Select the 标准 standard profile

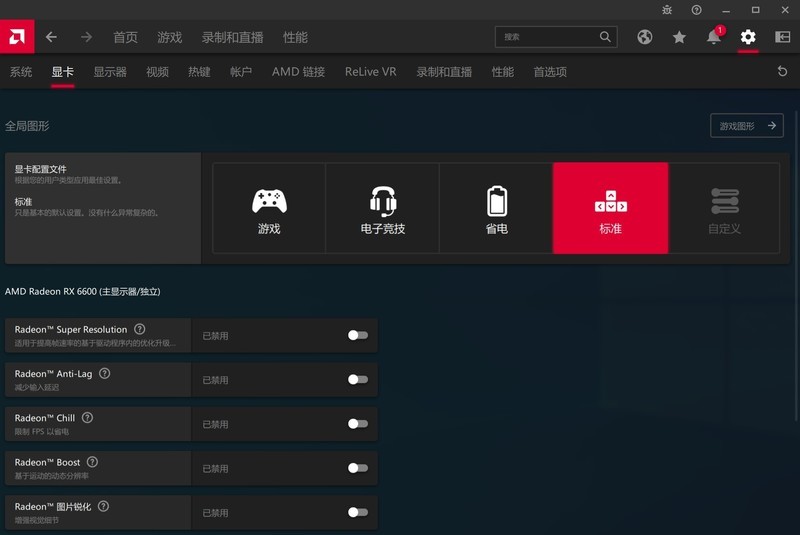coord(611,208)
